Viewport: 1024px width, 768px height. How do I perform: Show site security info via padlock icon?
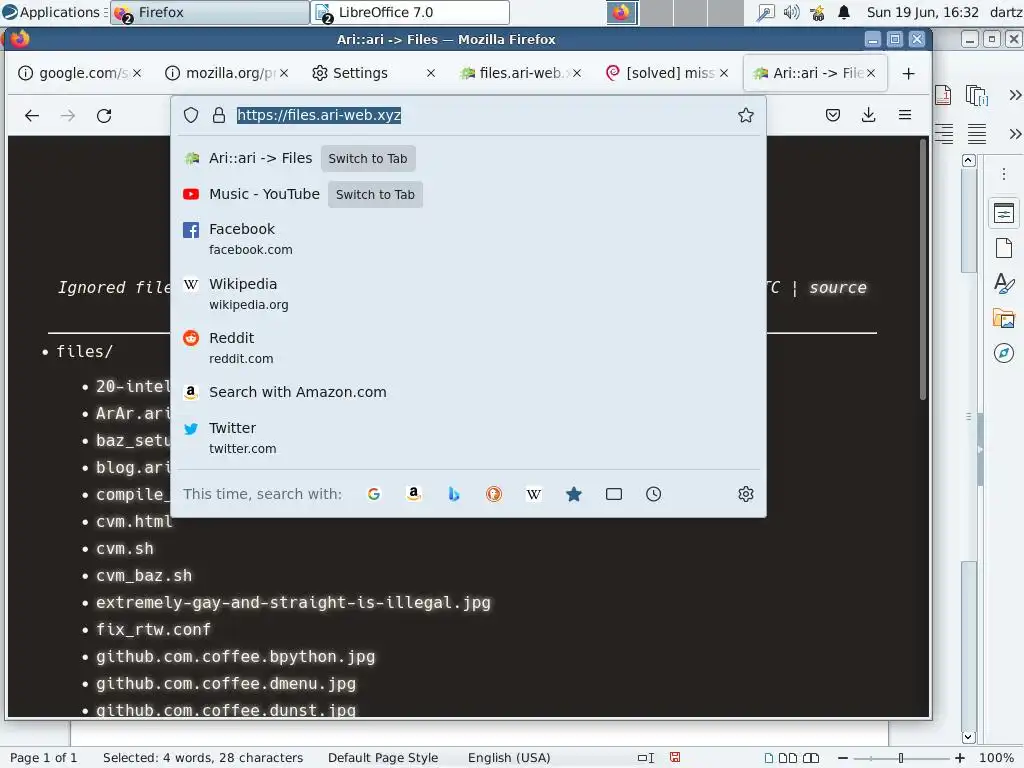219,115
